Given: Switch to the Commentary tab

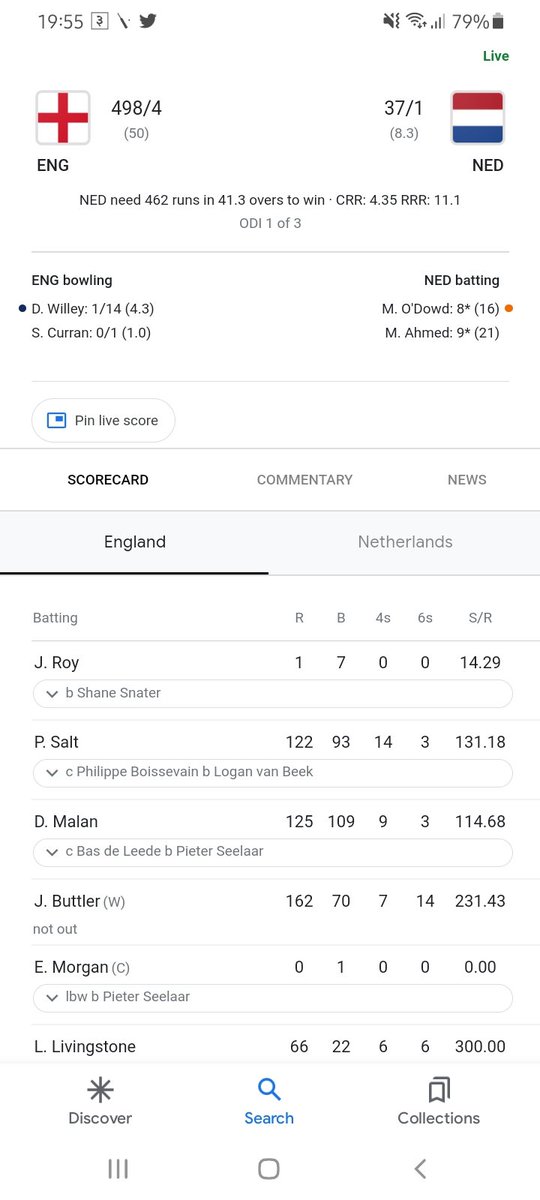Looking at the screenshot, I should [305, 480].
